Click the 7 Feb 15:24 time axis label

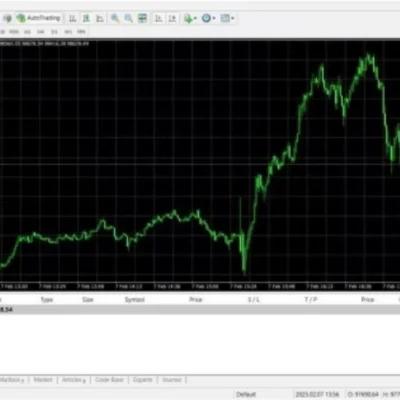[x=243, y=286]
